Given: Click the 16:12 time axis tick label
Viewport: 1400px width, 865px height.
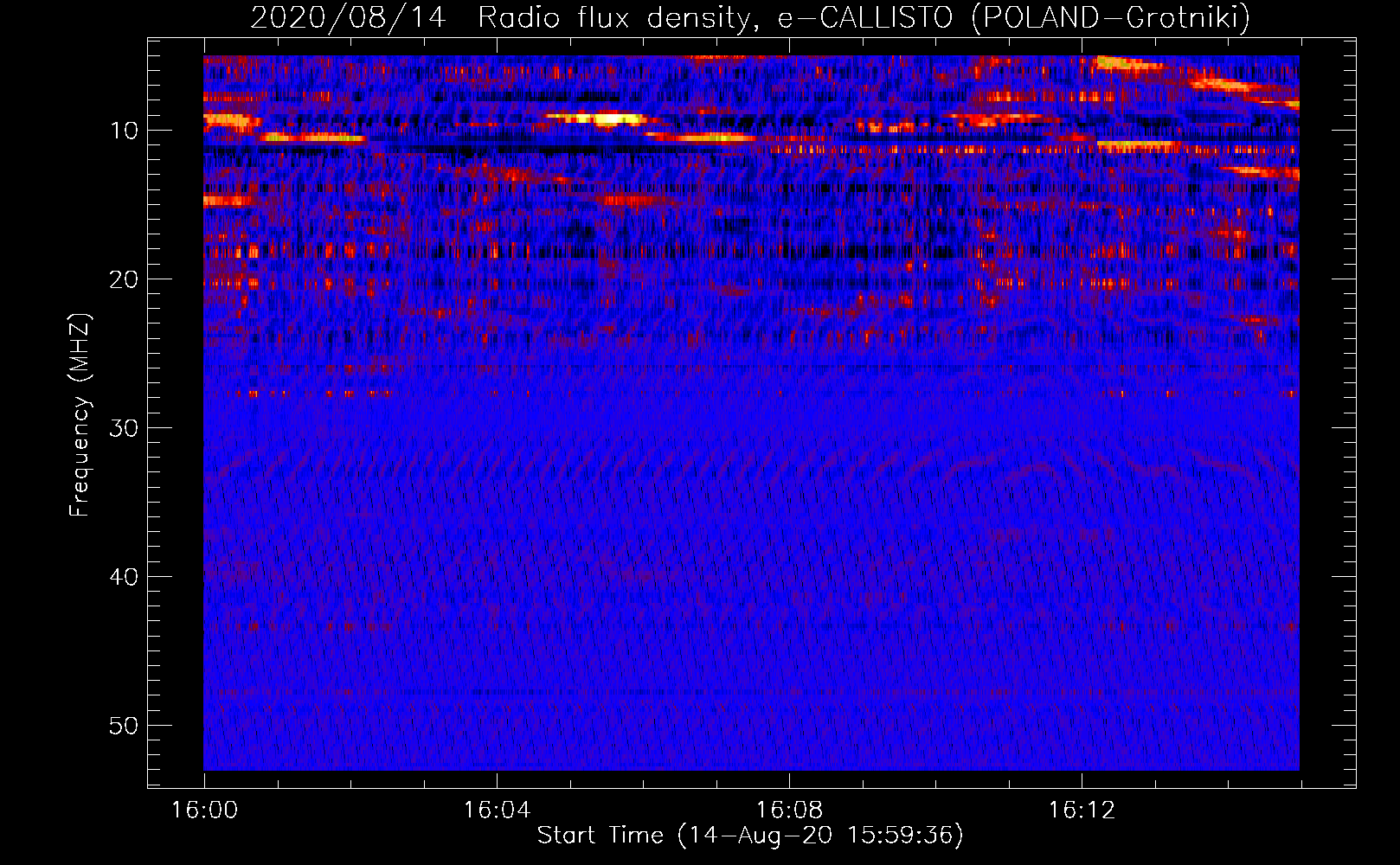Looking at the screenshot, I should point(1082,811).
